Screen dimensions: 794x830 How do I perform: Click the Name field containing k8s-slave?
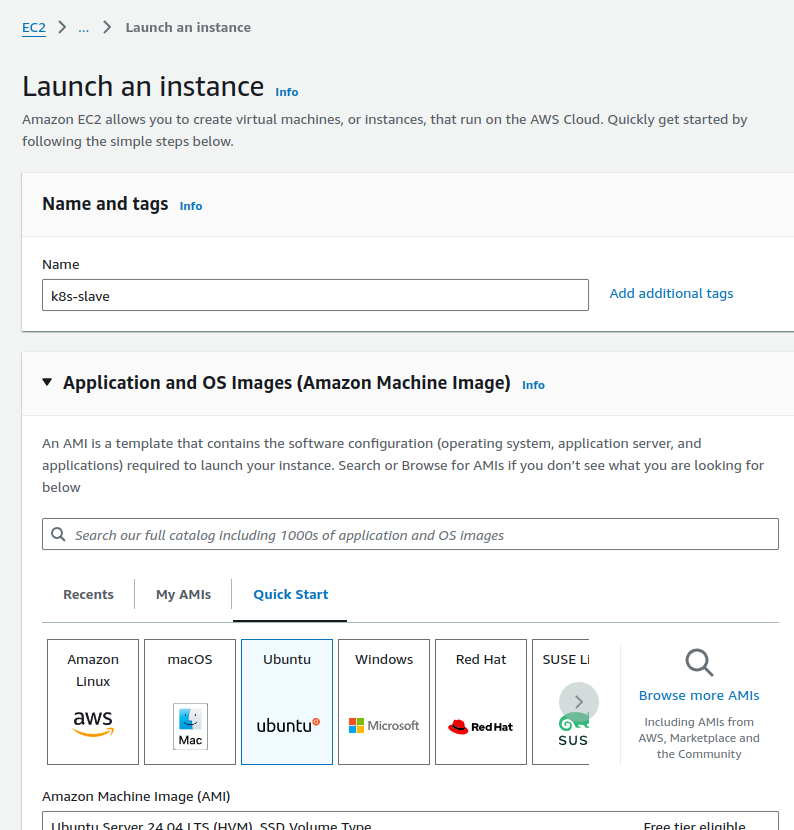315,295
